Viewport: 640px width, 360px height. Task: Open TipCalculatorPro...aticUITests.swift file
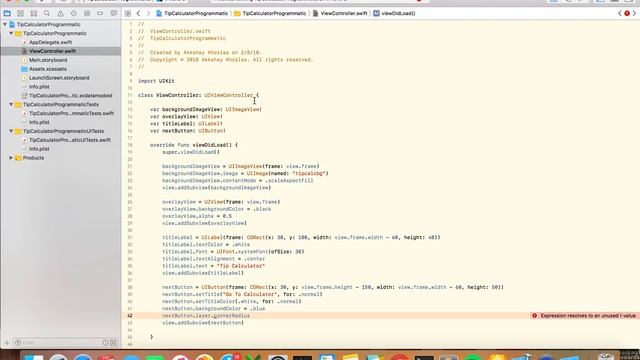(x=69, y=140)
